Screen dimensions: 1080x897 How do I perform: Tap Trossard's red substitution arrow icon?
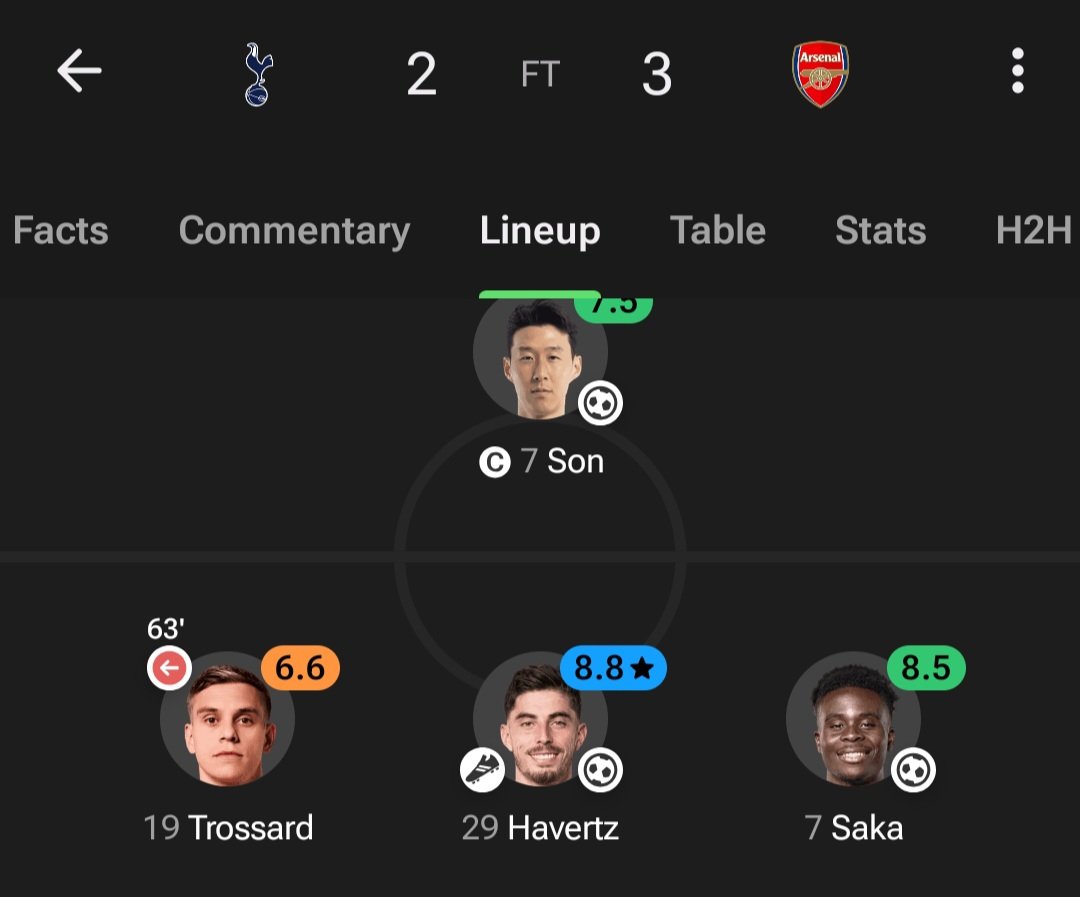[x=169, y=668]
